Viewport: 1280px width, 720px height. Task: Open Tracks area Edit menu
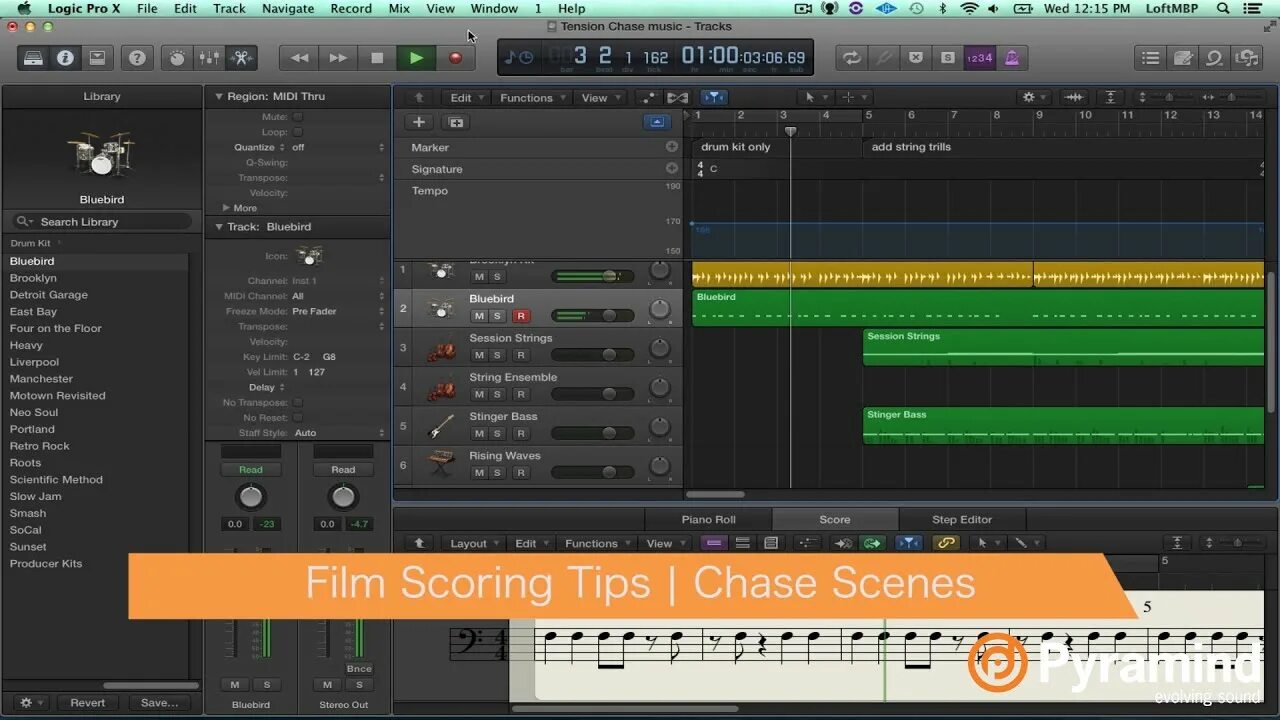point(465,98)
